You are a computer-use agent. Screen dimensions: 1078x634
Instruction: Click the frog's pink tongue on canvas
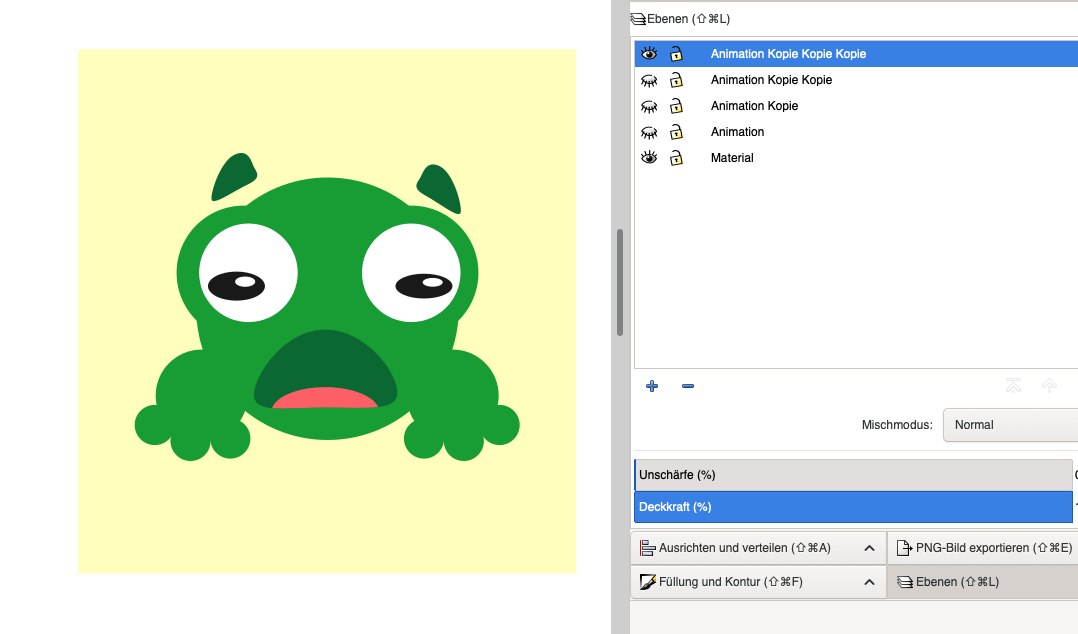click(325, 399)
